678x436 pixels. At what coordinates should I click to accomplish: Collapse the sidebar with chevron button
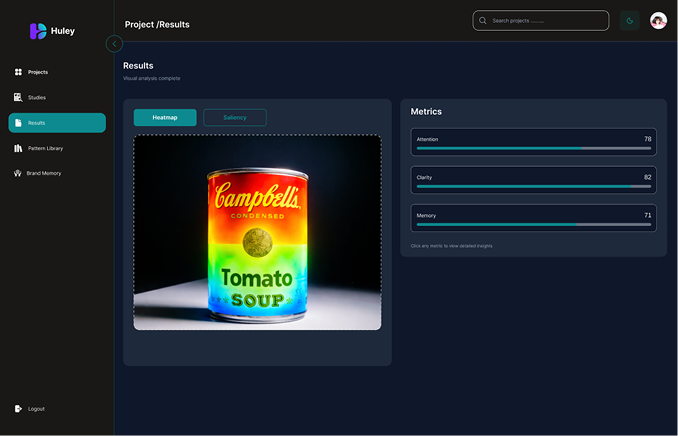[x=114, y=44]
